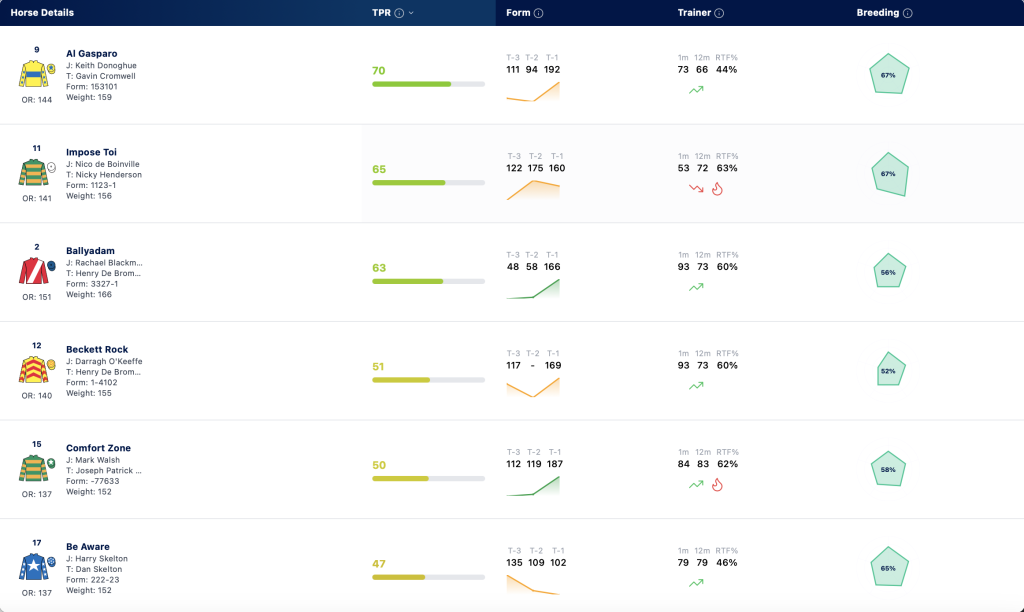Viewport: 1024px width, 612px height.
Task: Click Beckett Rock's form trend sparkline
Action: coord(533,387)
